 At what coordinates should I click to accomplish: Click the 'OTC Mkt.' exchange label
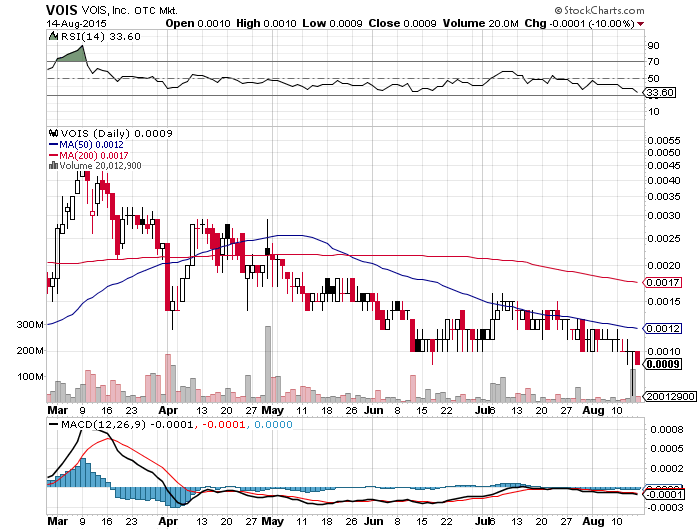(x=156, y=11)
